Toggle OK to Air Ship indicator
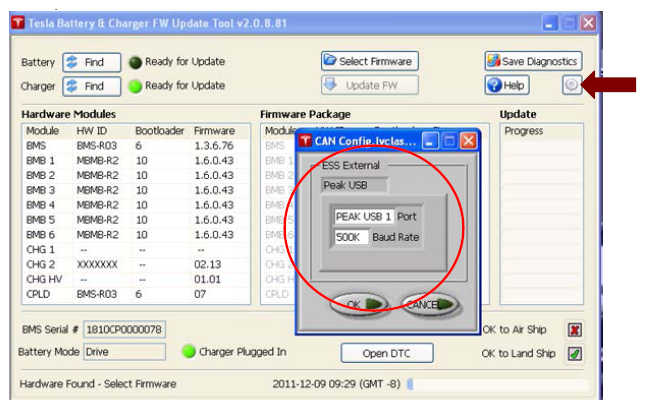 [575, 330]
